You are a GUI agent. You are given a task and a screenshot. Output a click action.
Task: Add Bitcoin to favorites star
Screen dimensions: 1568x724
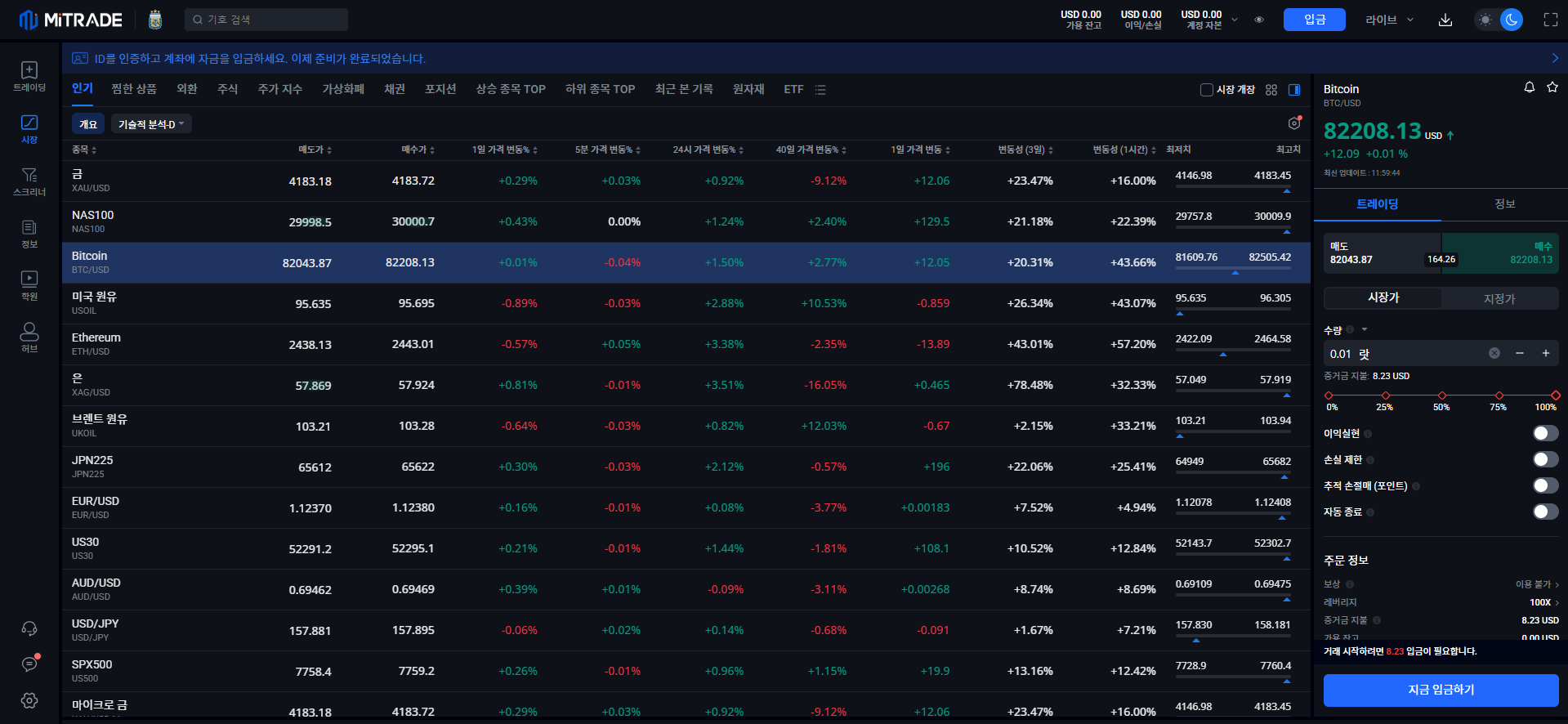tap(1552, 87)
